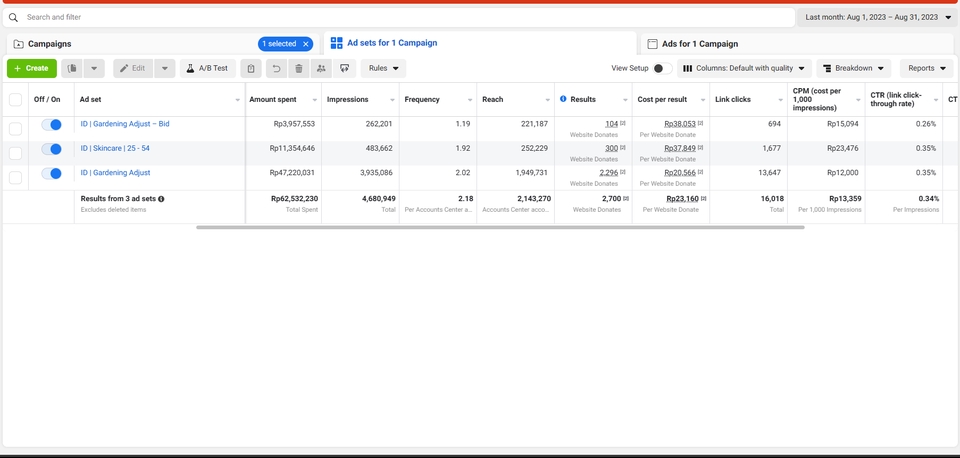Click attribution icon beside 2,700 total results

[626, 198]
